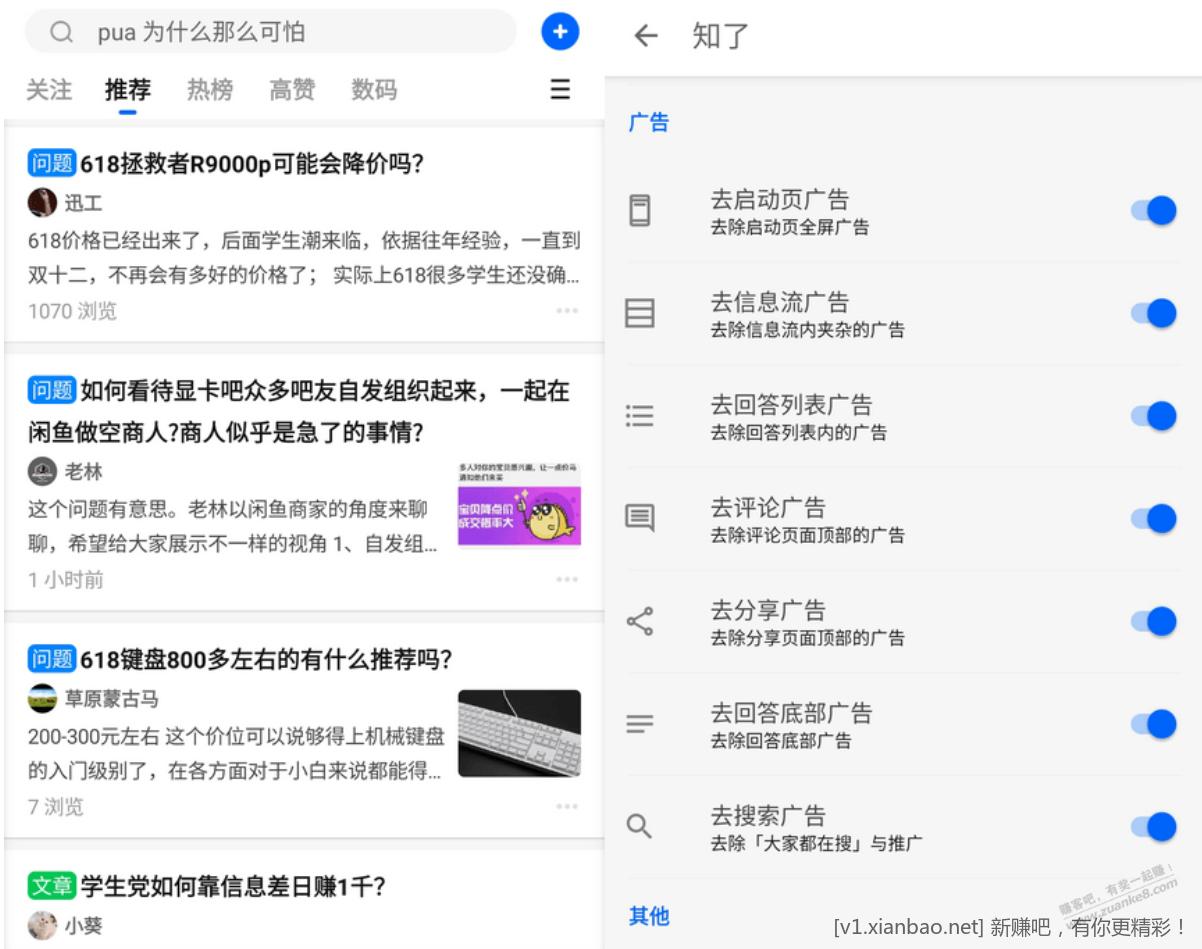Toggle off 去信息流广告

(x=1153, y=313)
